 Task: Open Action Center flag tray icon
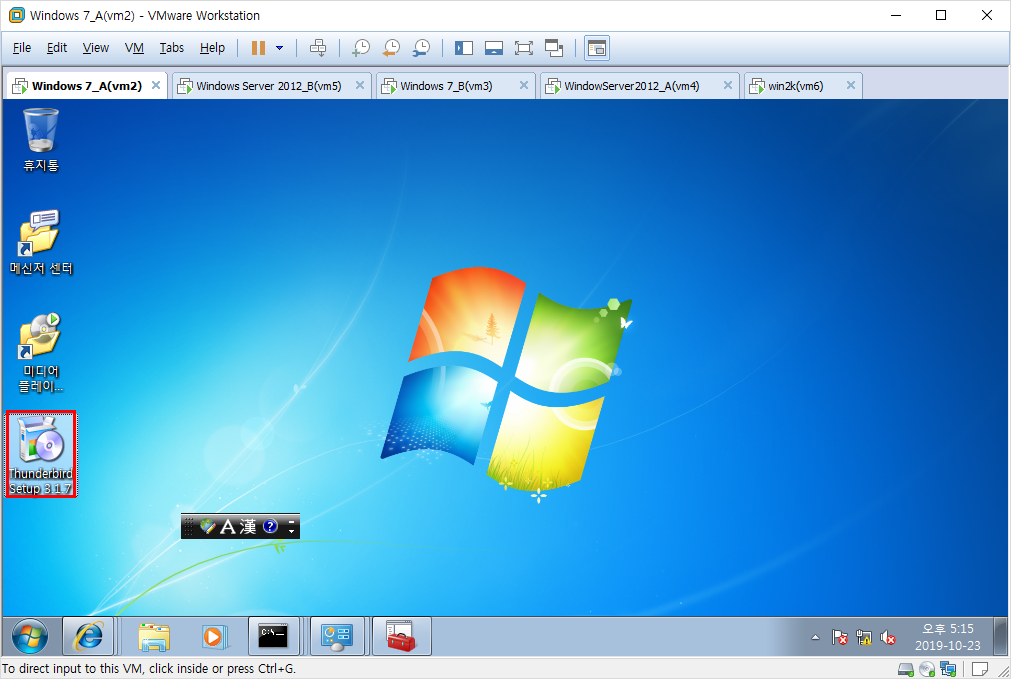839,637
